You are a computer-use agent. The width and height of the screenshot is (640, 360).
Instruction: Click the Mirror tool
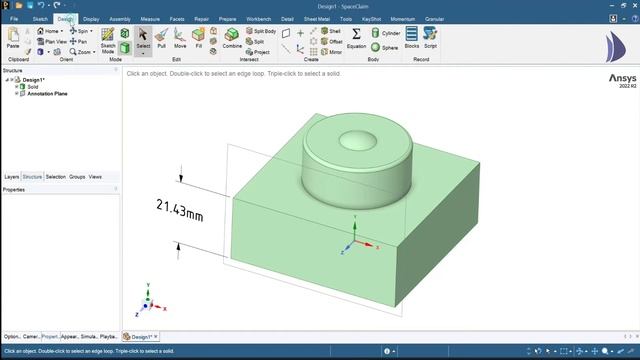click(331, 52)
